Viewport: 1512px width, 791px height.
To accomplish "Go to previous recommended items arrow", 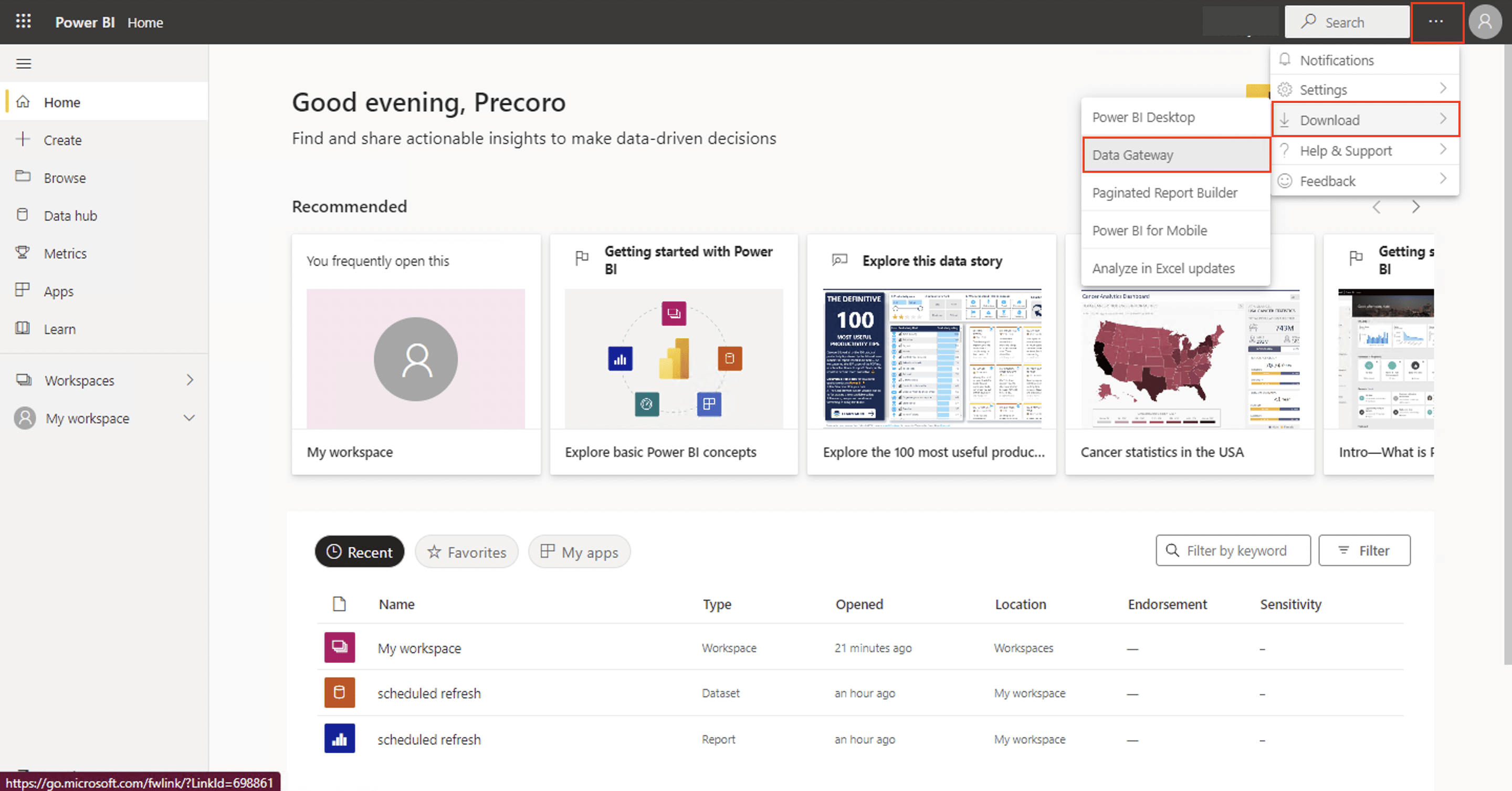I will [1377, 207].
